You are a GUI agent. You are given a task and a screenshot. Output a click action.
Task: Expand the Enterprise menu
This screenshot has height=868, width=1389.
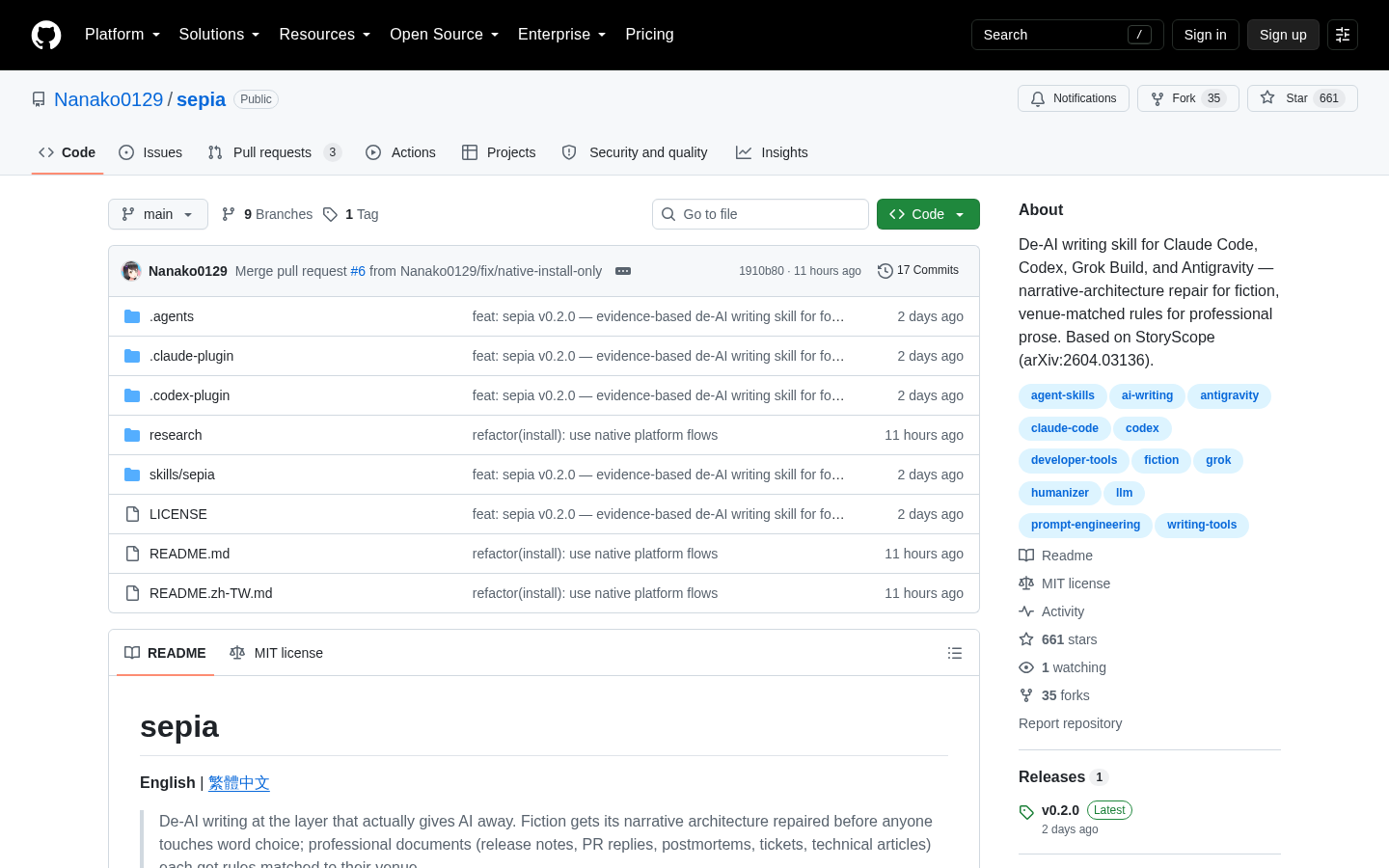(x=562, y=35)
